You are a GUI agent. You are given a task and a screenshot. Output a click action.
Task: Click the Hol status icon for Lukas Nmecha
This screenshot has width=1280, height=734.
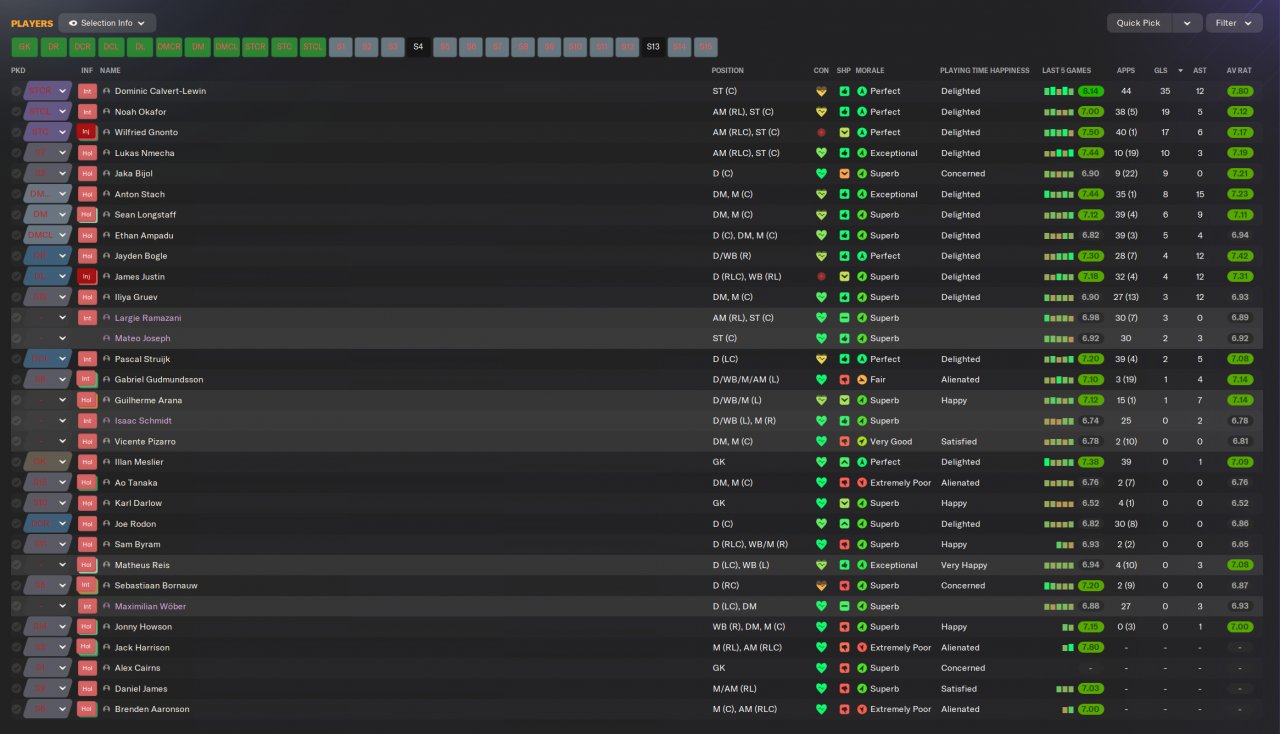click(x=87, y=153)
